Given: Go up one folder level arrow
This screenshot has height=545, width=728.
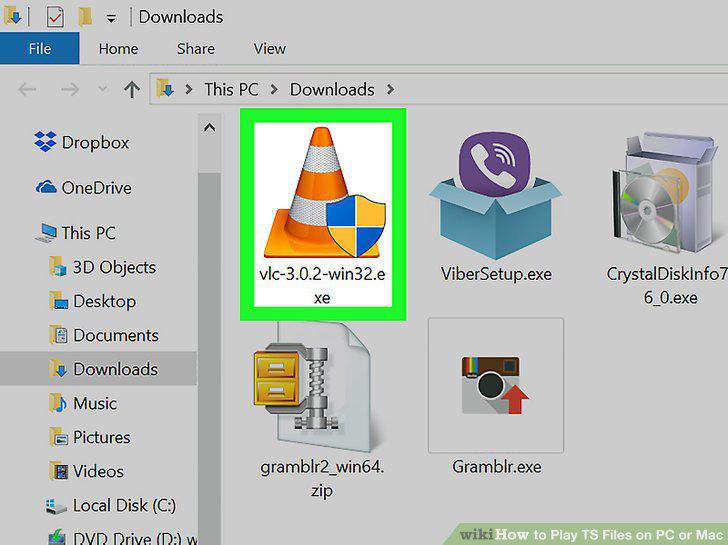Looking at the screenshot, I should [132, 89].
